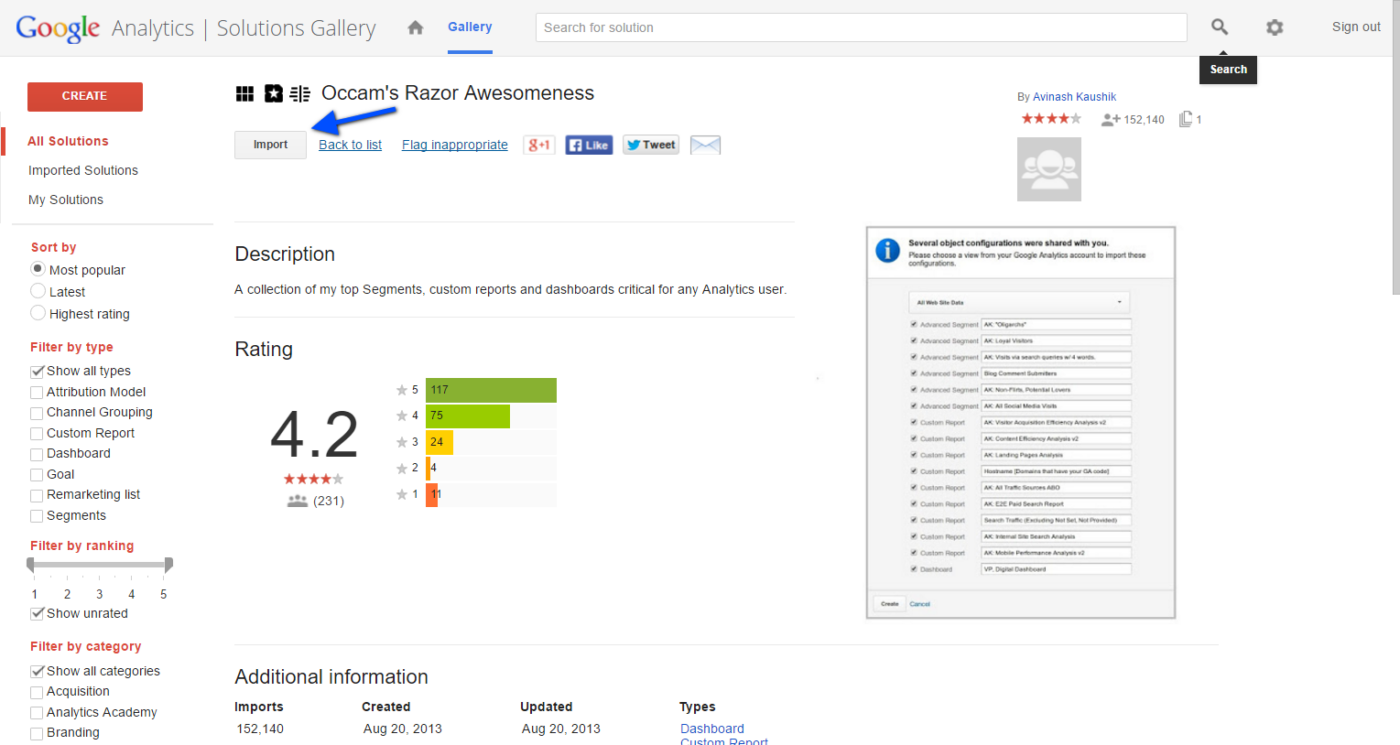1400x745 pixels.
Task: Click the 152,140 imports value
Action: [260, 729]
